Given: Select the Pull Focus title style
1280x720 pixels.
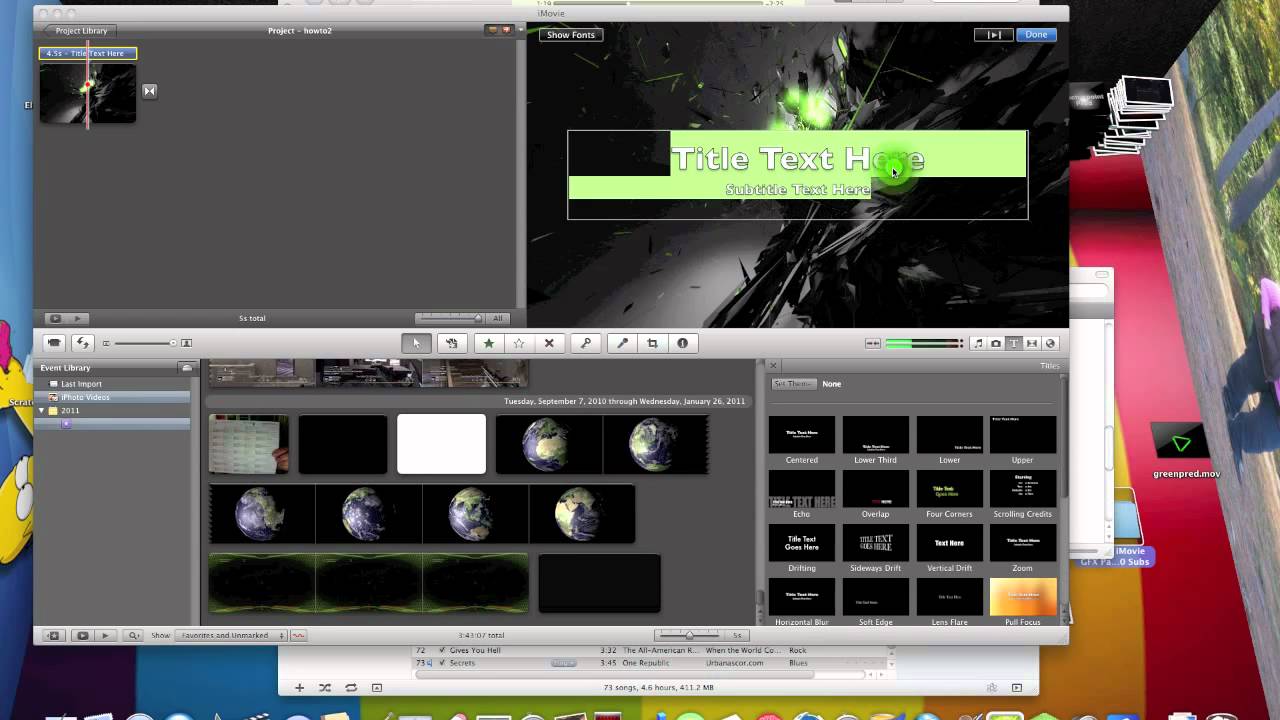Looking at the screenshot, I should tap(1022, 602).
